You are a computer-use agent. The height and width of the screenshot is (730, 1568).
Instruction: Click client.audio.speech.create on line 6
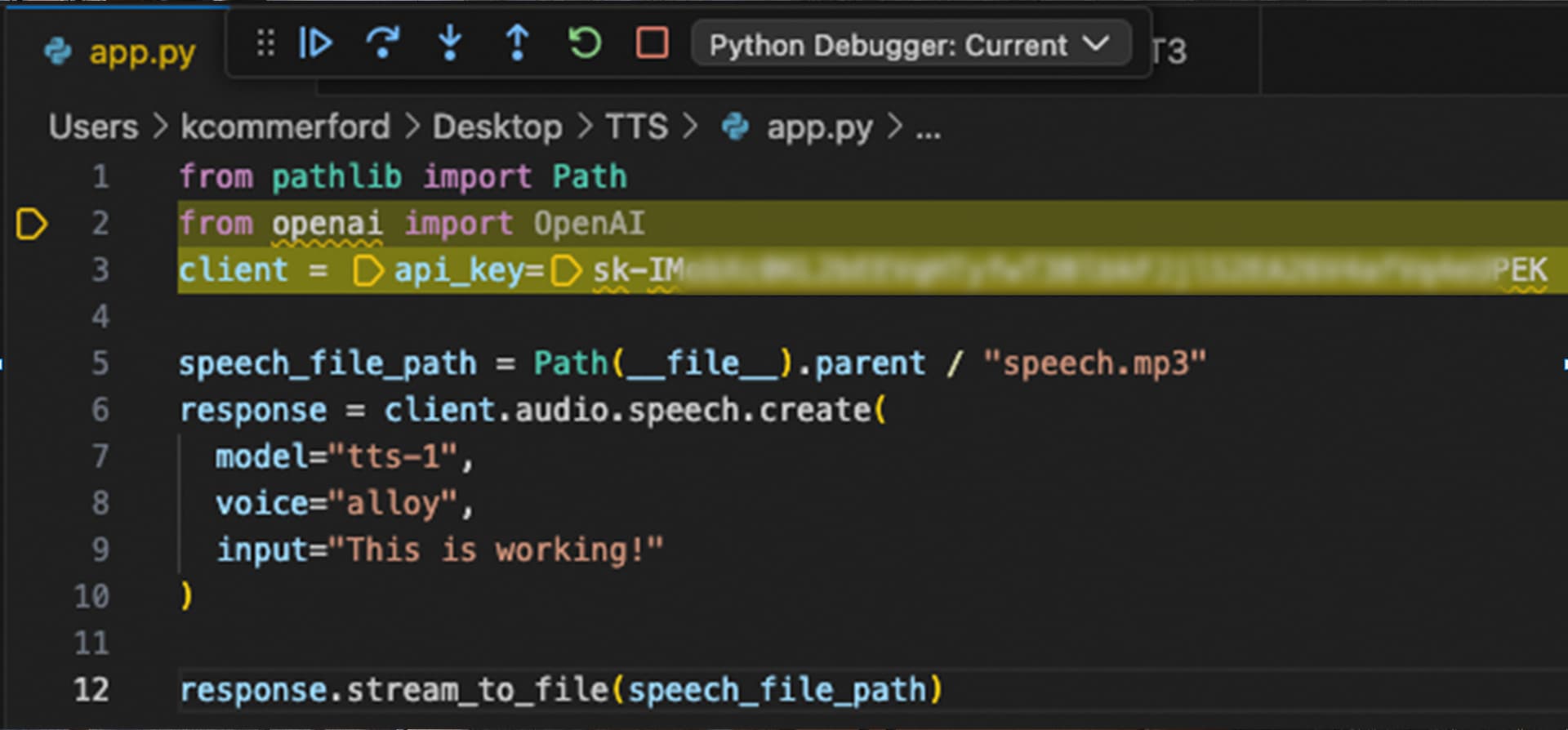pyautogui.click(x=629, y=410)
